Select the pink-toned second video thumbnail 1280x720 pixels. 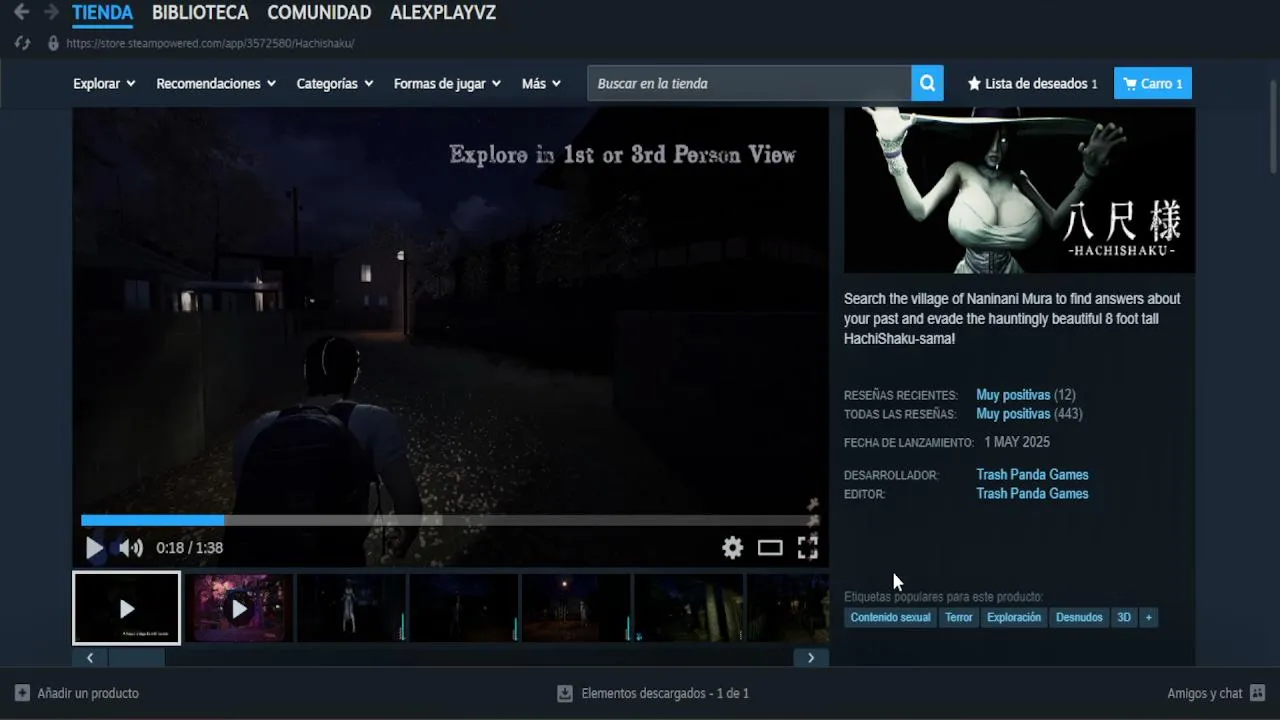tap(239, 608)
